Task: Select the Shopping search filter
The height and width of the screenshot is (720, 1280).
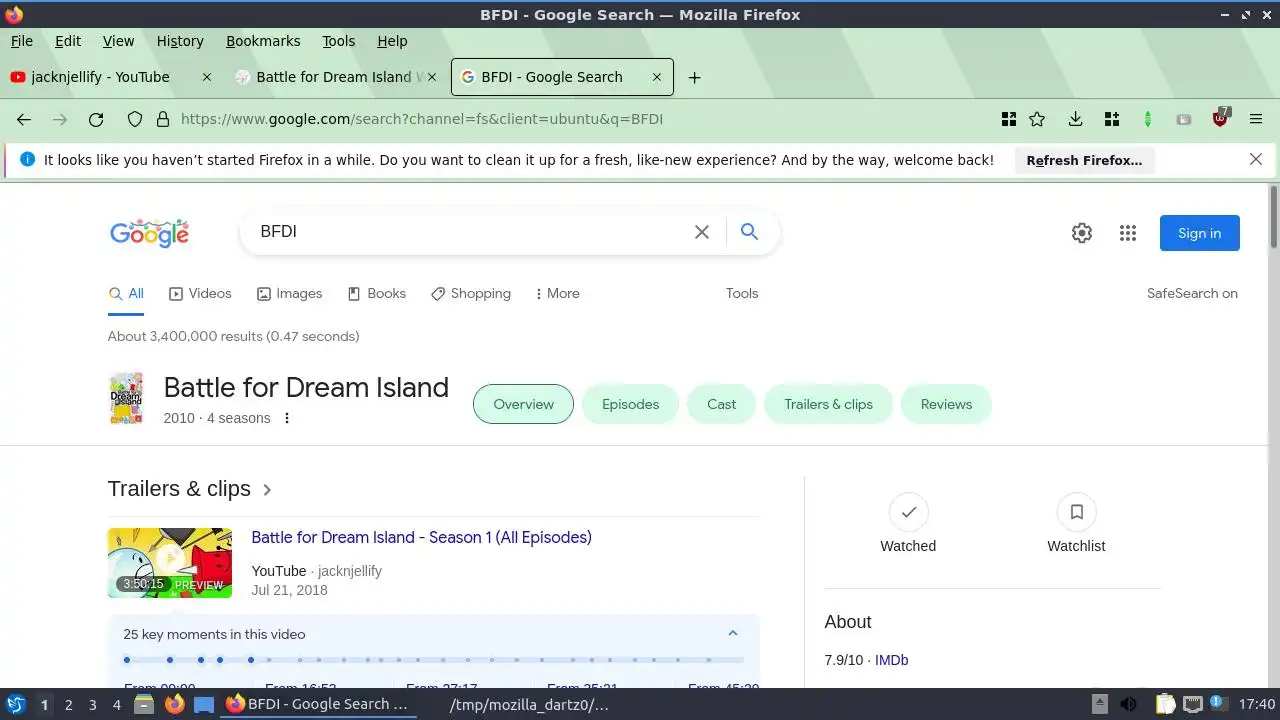Action: (470, 293)
